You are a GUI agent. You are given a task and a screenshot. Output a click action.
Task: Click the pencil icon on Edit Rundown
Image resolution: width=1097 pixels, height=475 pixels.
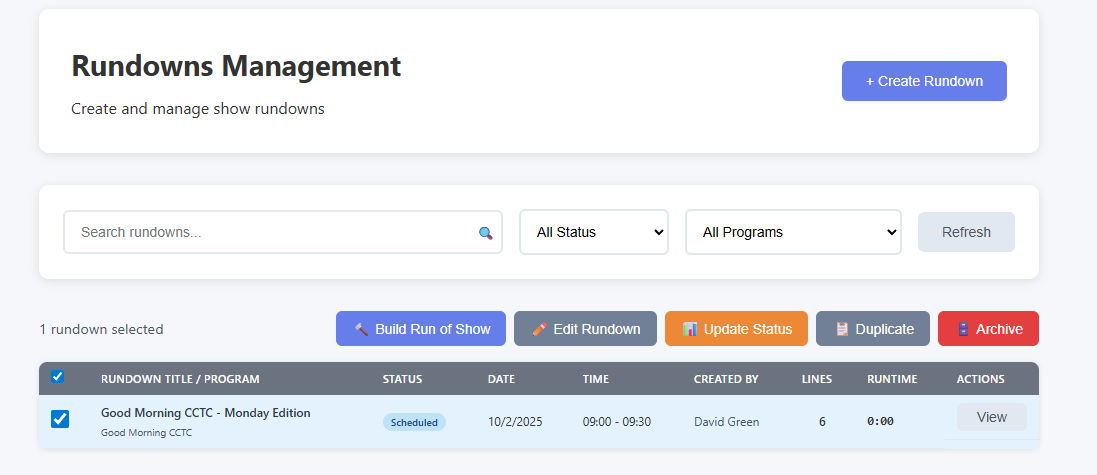pos(540,329)
